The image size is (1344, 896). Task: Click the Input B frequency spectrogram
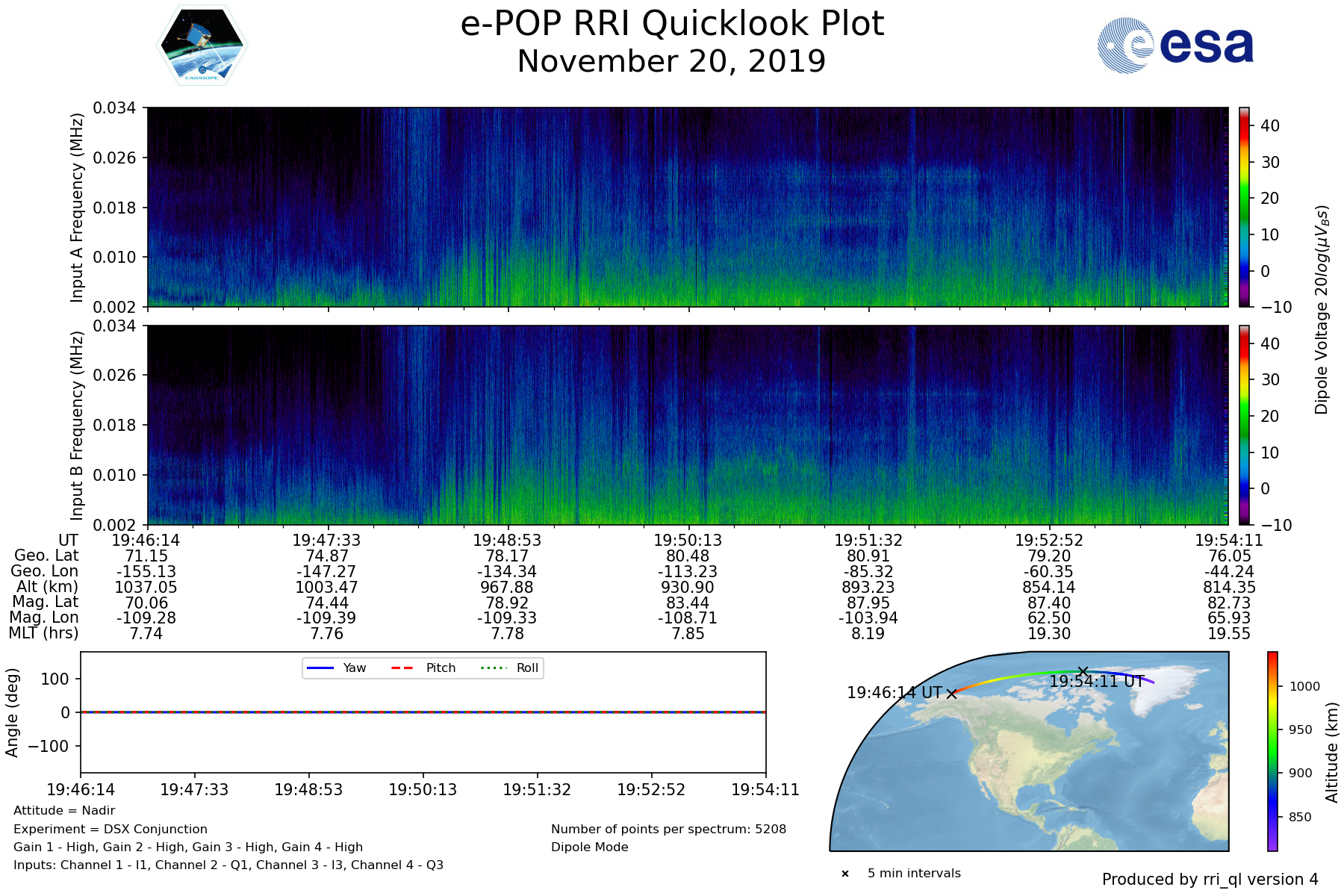(687, 425)
